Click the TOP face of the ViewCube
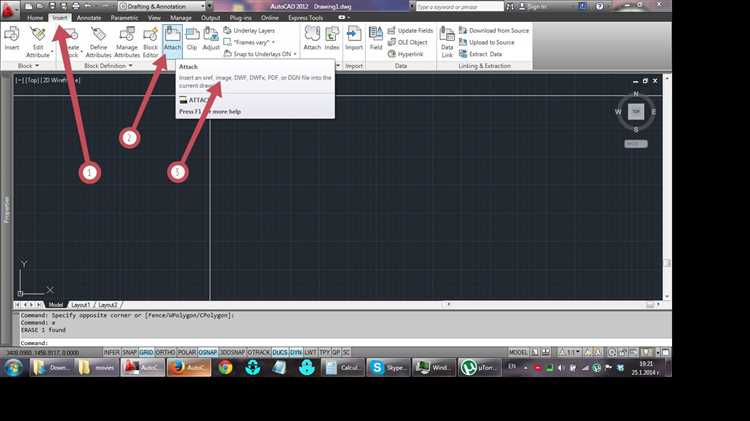The width and height of the screenshot is (750, 421). pos(636,111)
